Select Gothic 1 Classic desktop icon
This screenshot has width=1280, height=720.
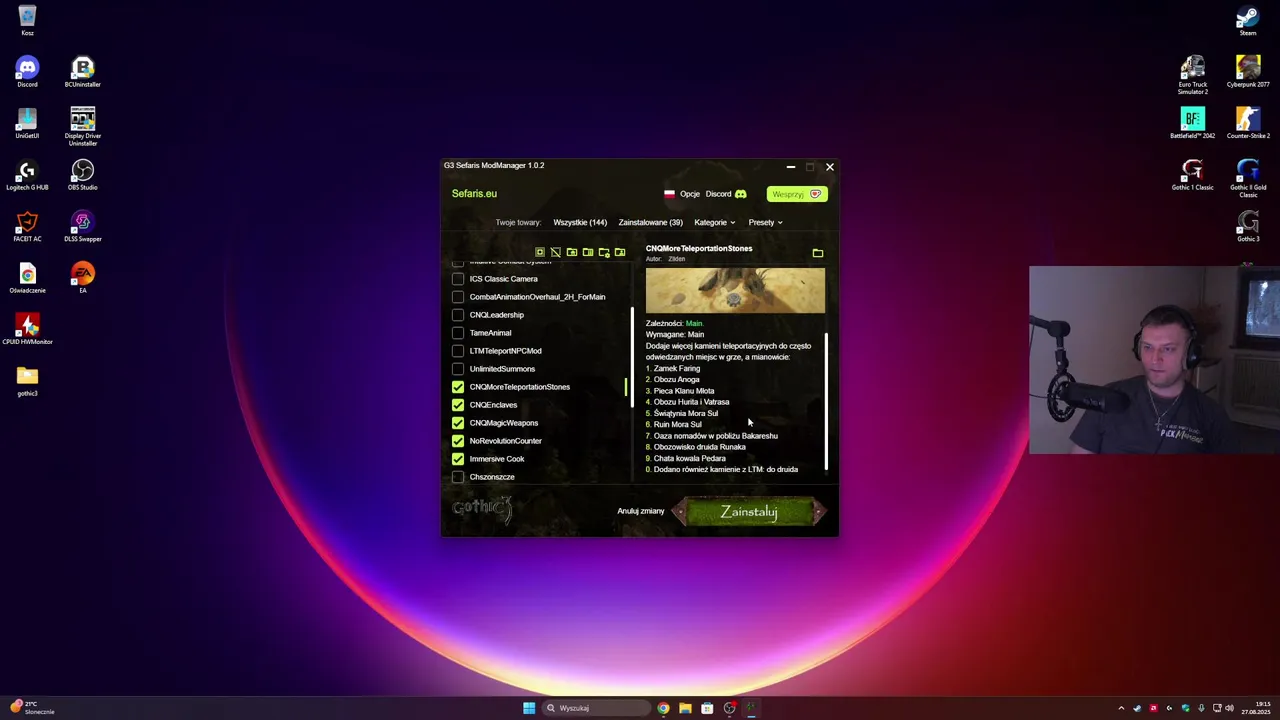click(x=1192, y=175)
